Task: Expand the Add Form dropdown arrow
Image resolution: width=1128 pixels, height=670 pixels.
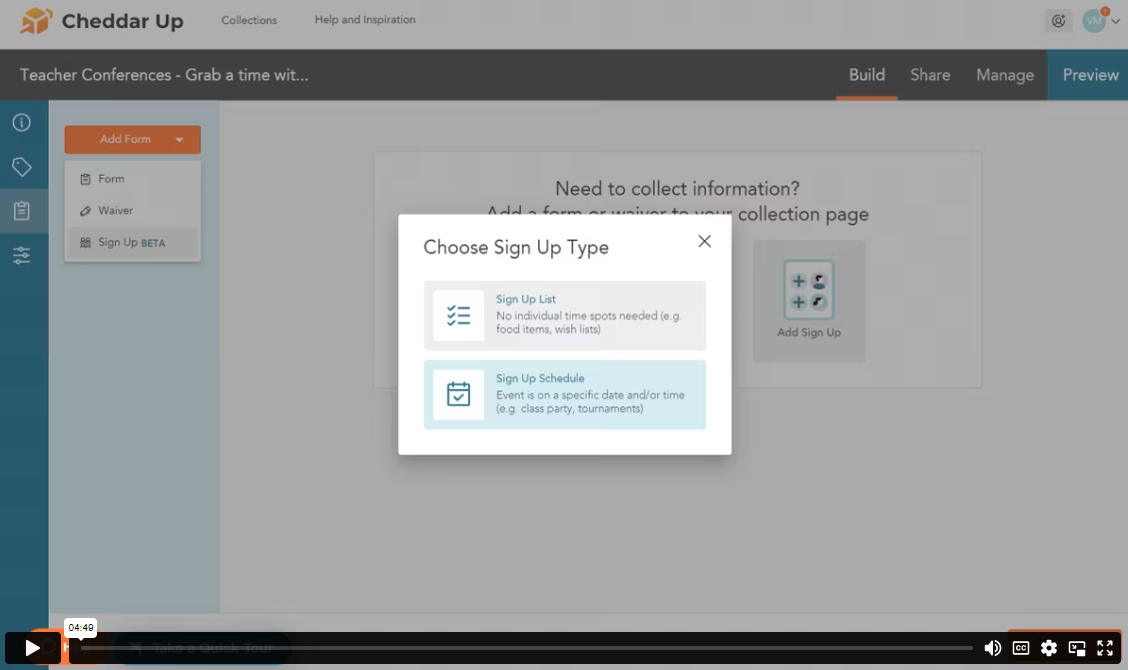Action: pos(179,140)
